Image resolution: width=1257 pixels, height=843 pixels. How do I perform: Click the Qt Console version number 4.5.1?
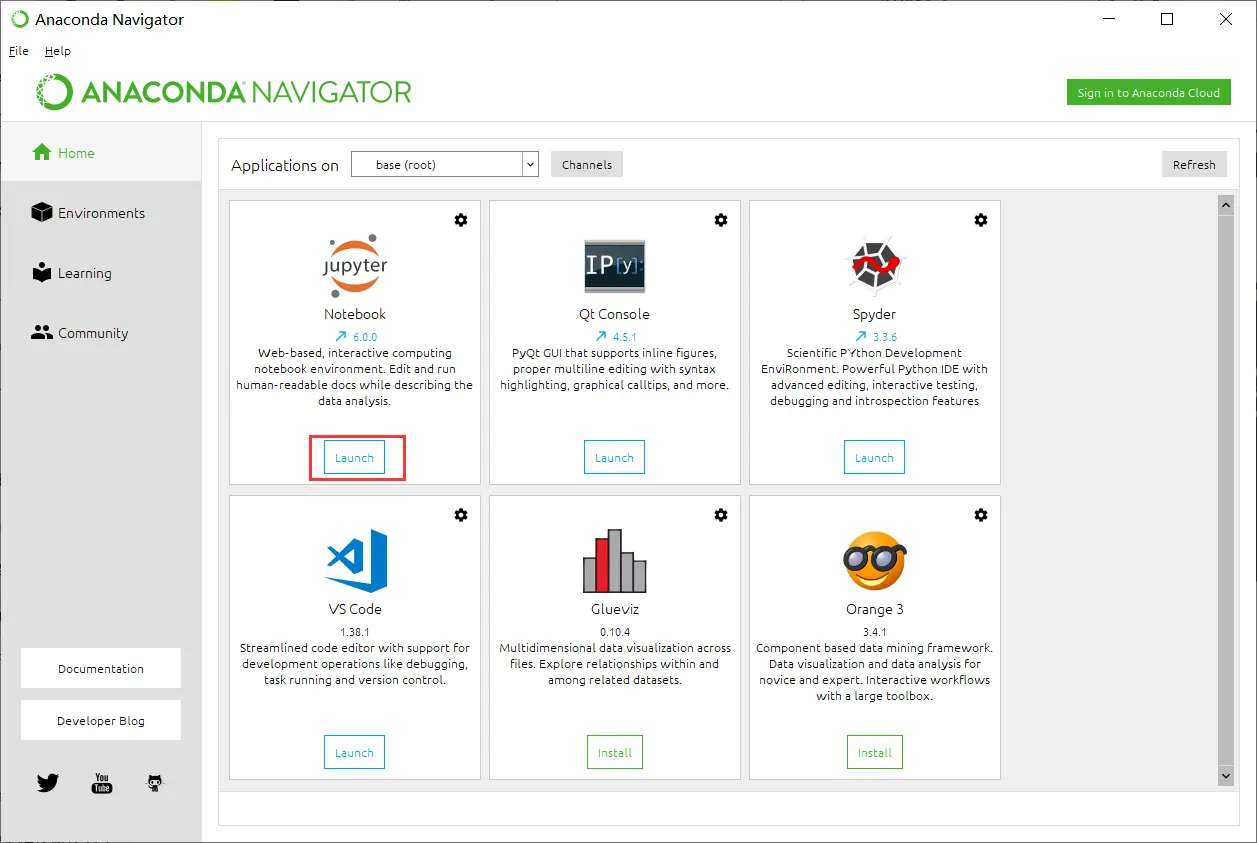pyautogui.click(x=625, y=337)
